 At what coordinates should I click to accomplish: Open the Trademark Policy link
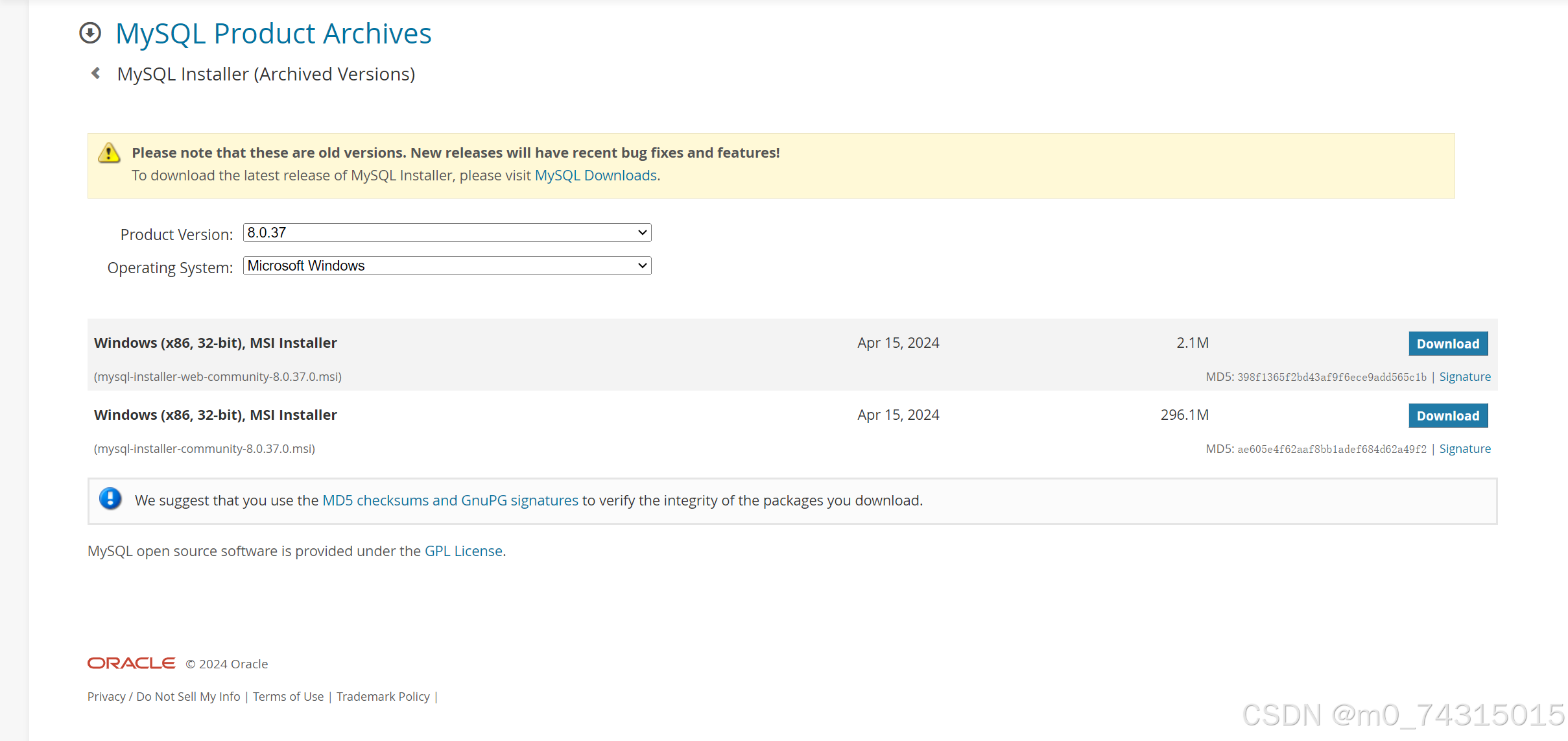tap(383, 697)
